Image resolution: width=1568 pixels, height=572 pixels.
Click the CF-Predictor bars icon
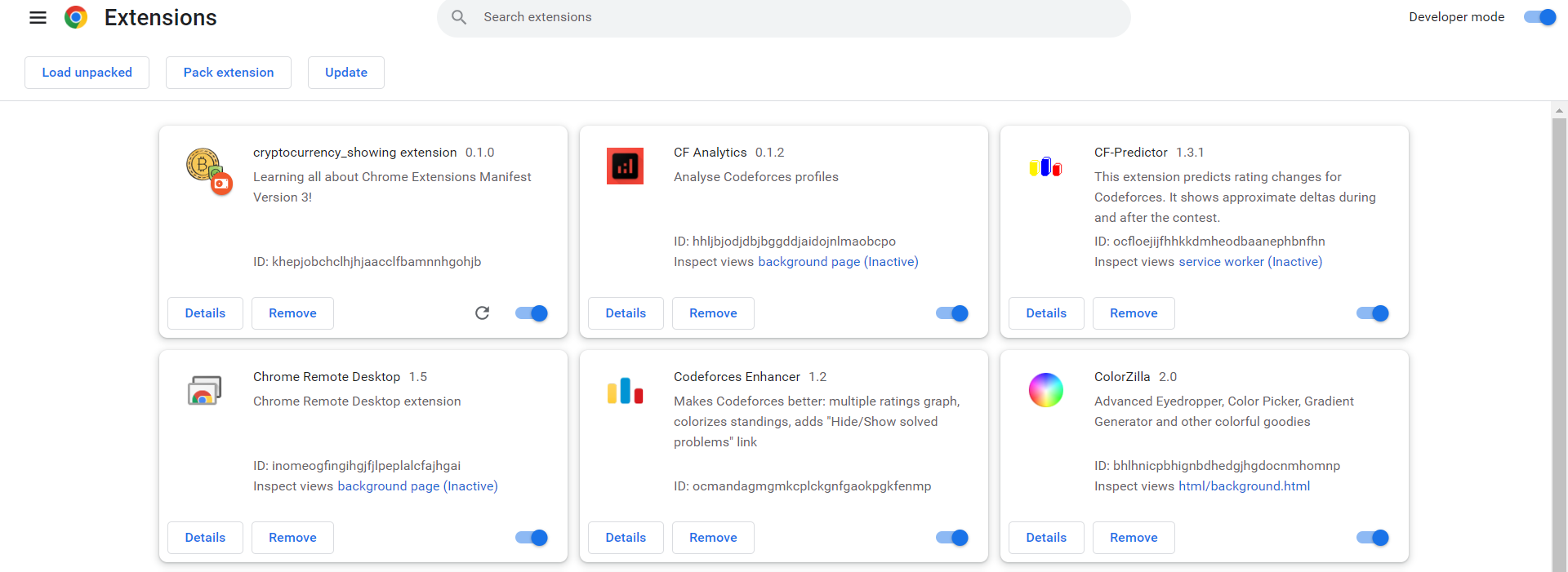click(x=1045, y=167)
